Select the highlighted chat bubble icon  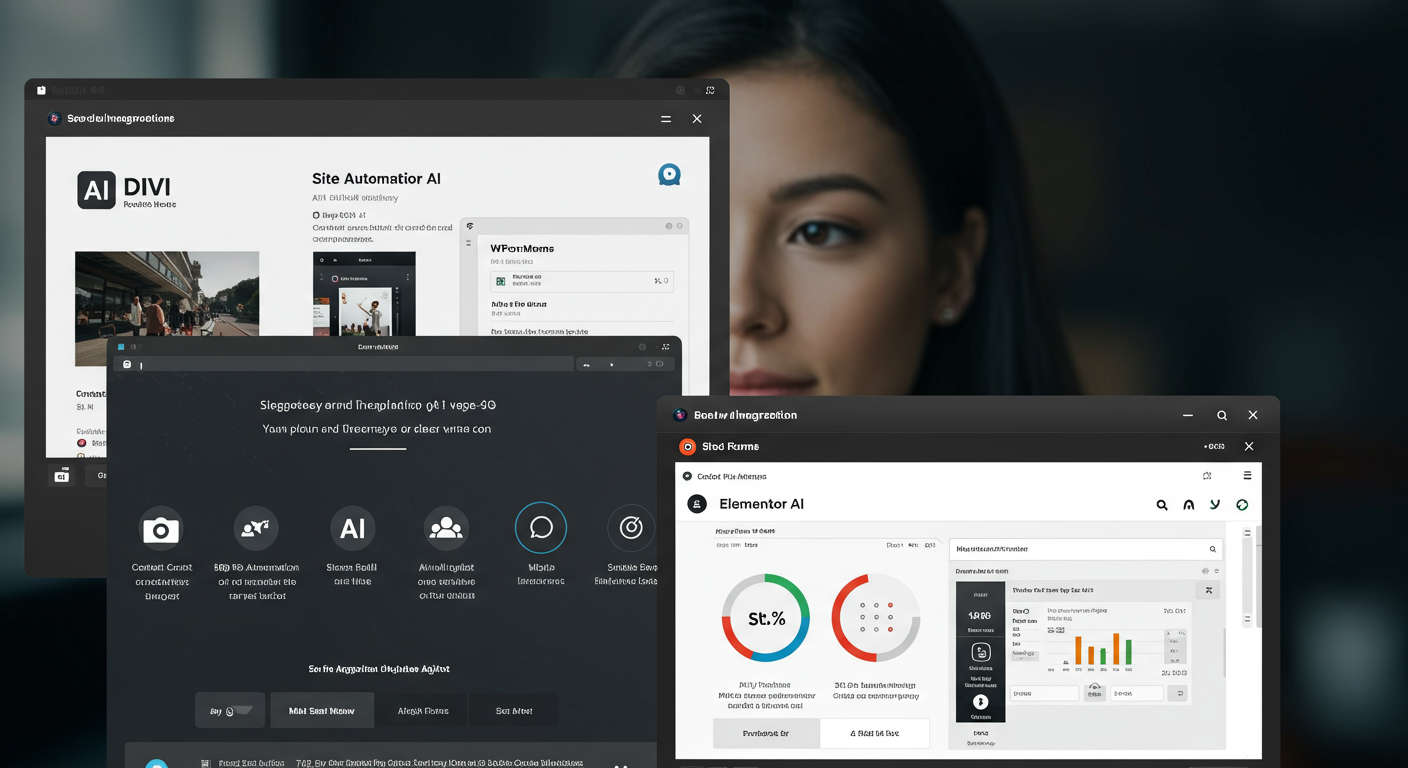pos(541,528)
